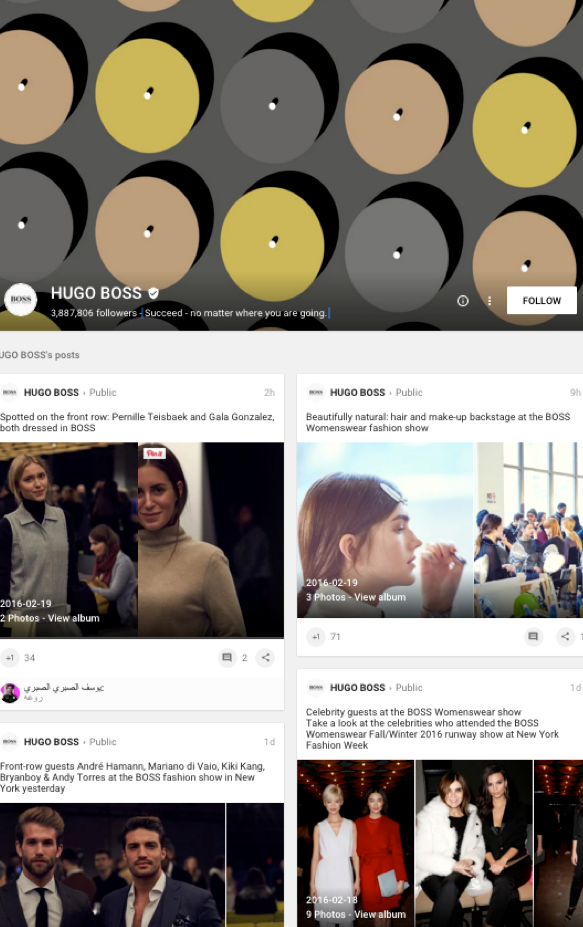Click the author avatar on the 2h post
The height and width of the screenshot is (927, 583).
(9, 392)
